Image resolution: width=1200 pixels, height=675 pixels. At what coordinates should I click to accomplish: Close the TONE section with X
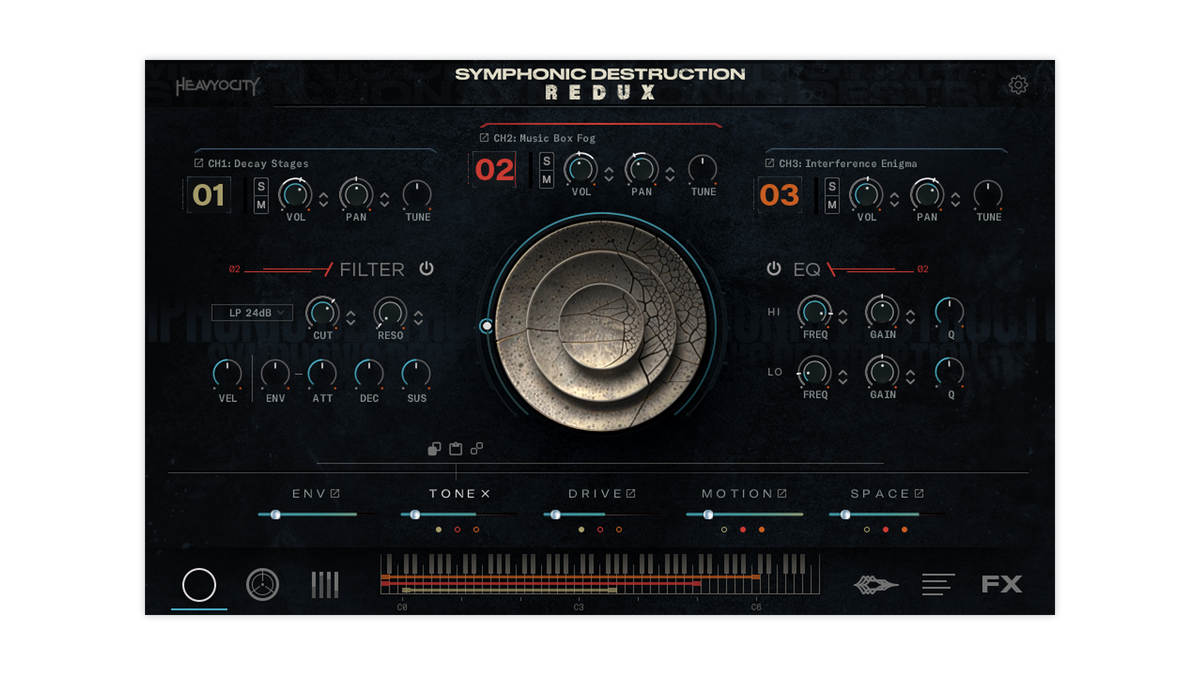coord(485,494)
